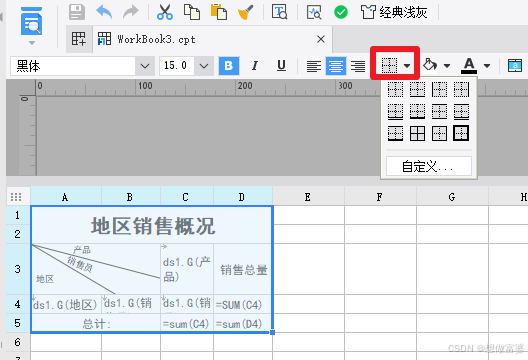Apply thin outside border
Screen dimensions: 528x360
coord(439,133)
